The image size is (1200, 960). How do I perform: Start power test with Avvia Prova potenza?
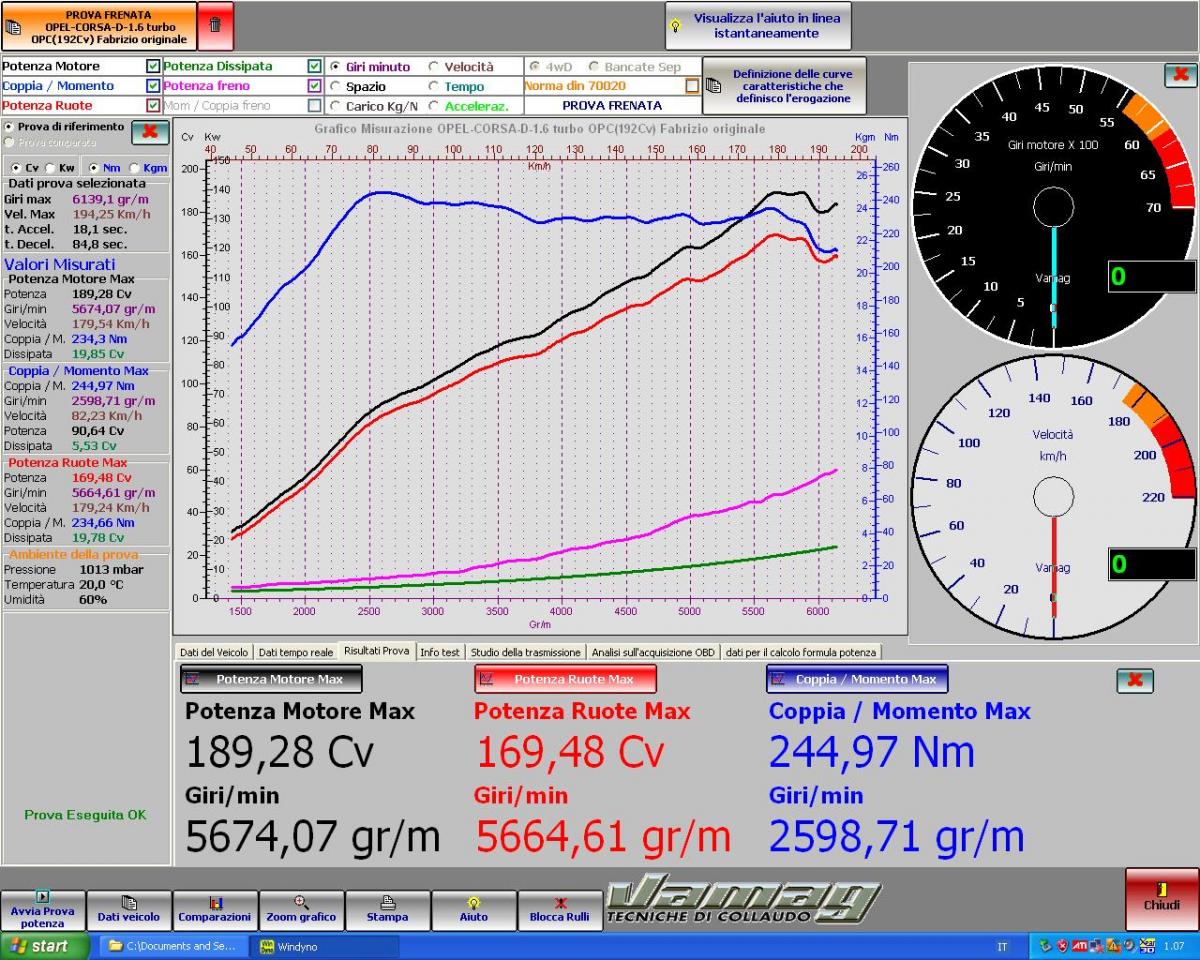pos(43,910)
